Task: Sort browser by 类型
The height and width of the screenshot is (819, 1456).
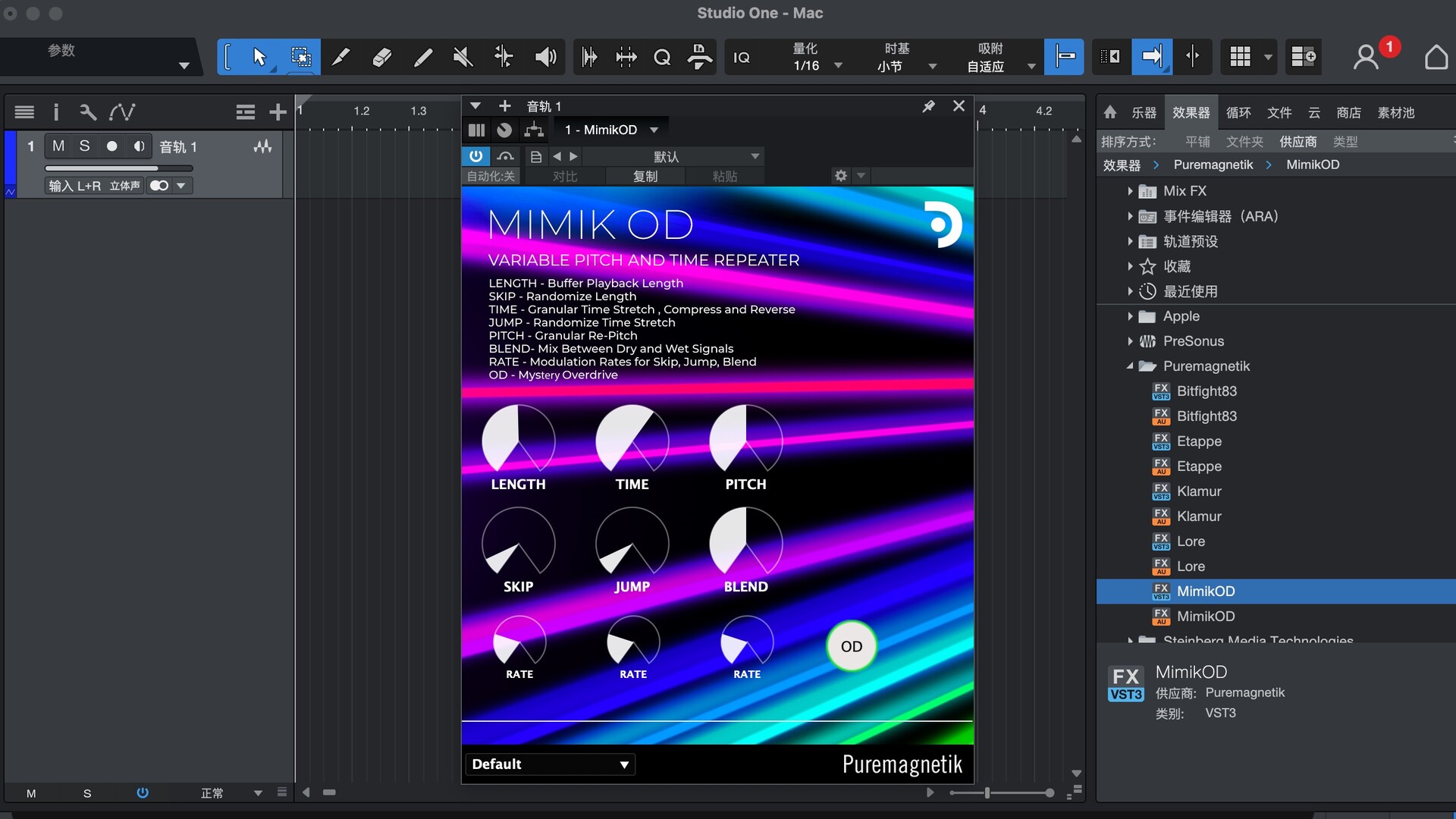Action: pyautogui.click(x=1345, y=142)
